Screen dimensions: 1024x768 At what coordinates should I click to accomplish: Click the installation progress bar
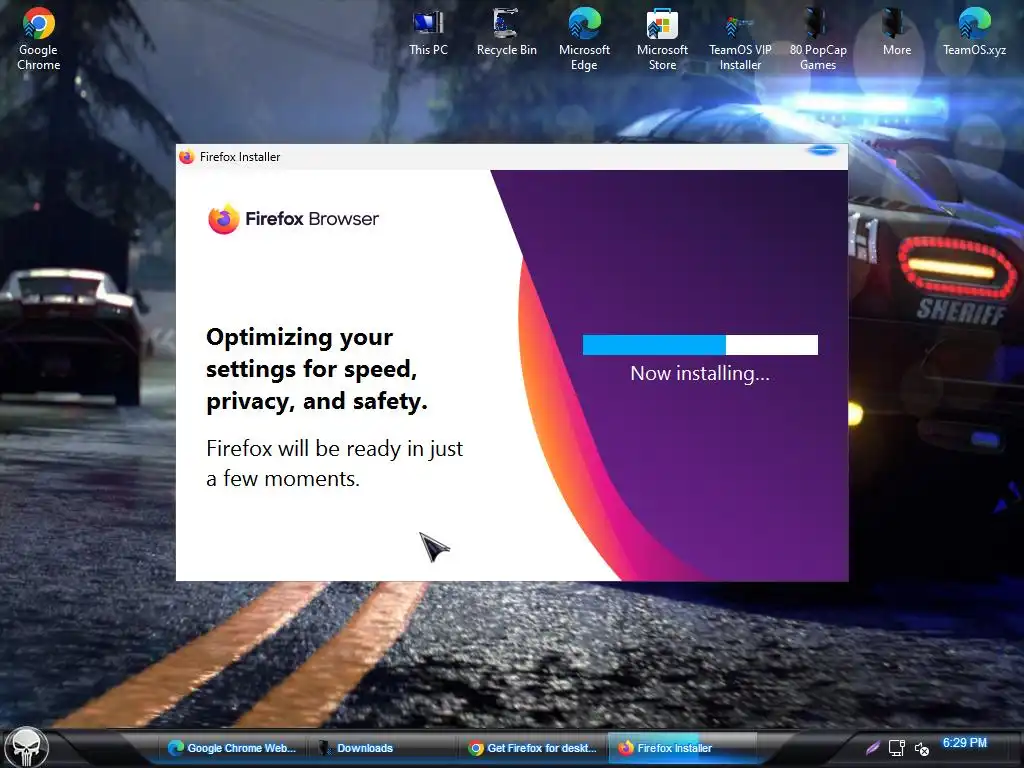coord(700,345)
